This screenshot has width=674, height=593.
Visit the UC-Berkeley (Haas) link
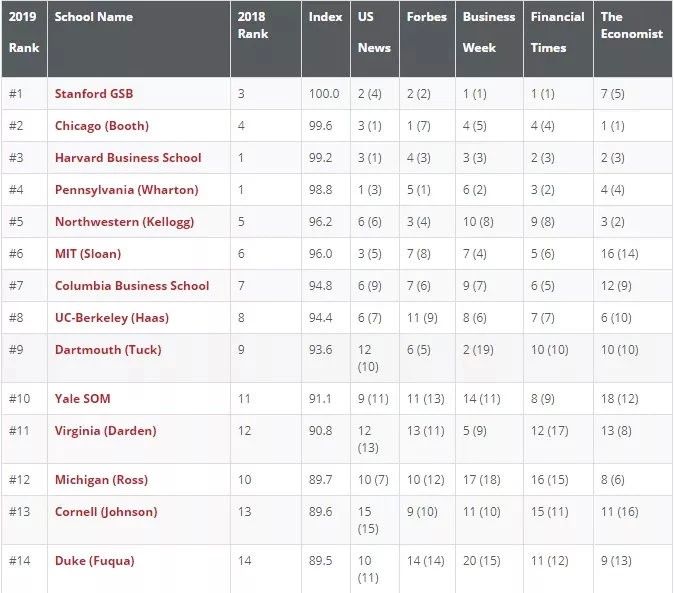click(x=112, y=317)
